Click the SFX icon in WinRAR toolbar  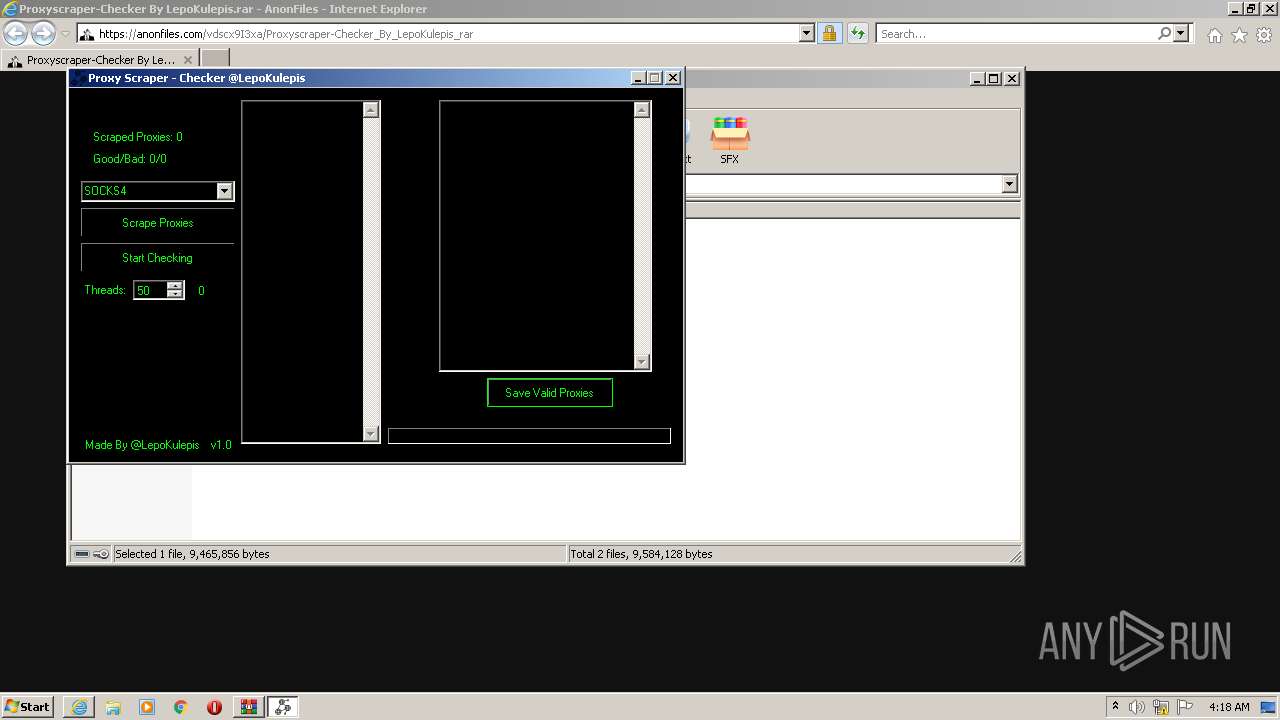click(730, 140)
